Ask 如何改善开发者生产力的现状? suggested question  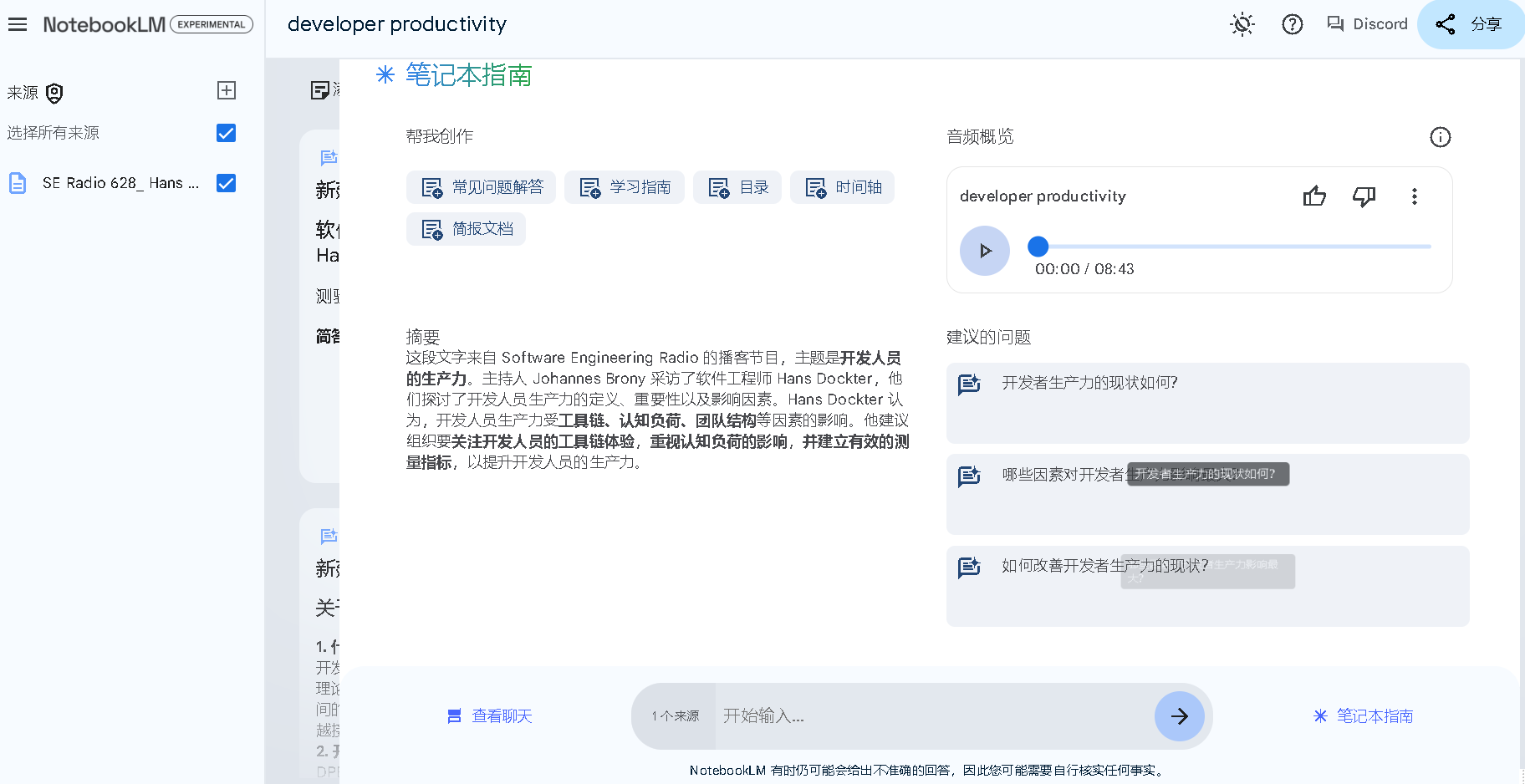tap(1207, 586)
